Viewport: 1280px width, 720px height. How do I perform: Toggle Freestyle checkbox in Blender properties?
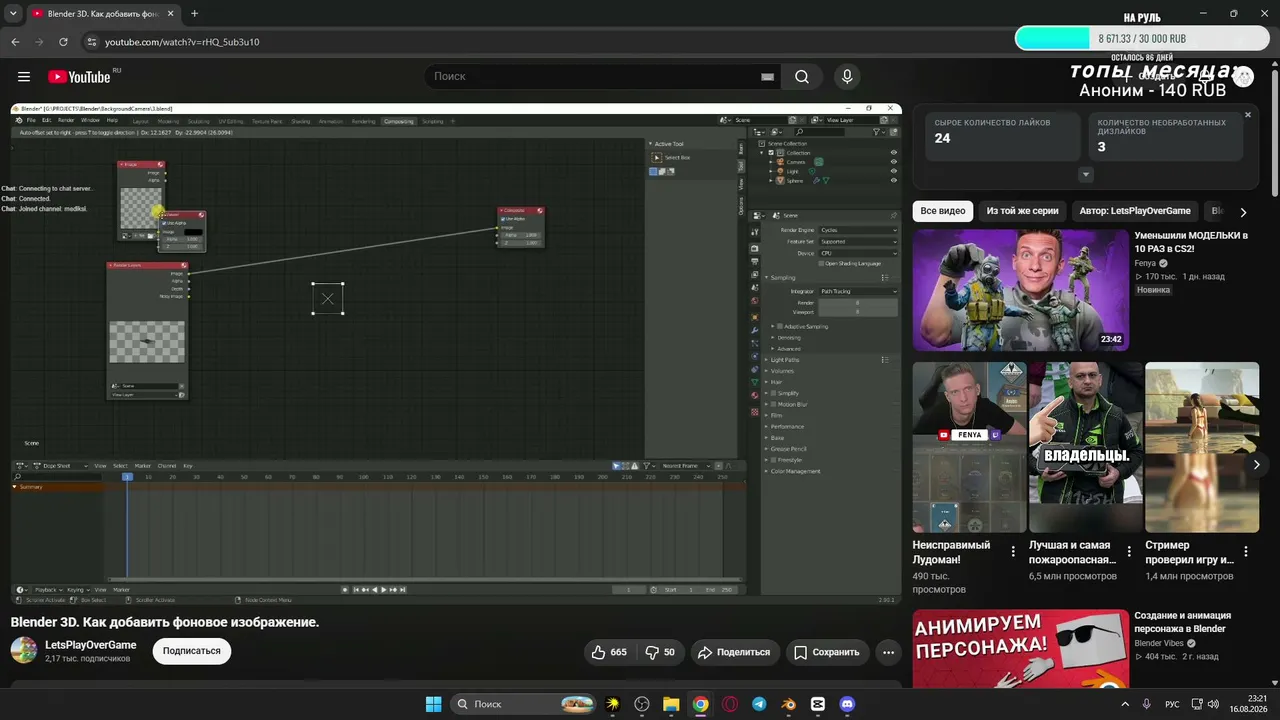tap(774, 460)
